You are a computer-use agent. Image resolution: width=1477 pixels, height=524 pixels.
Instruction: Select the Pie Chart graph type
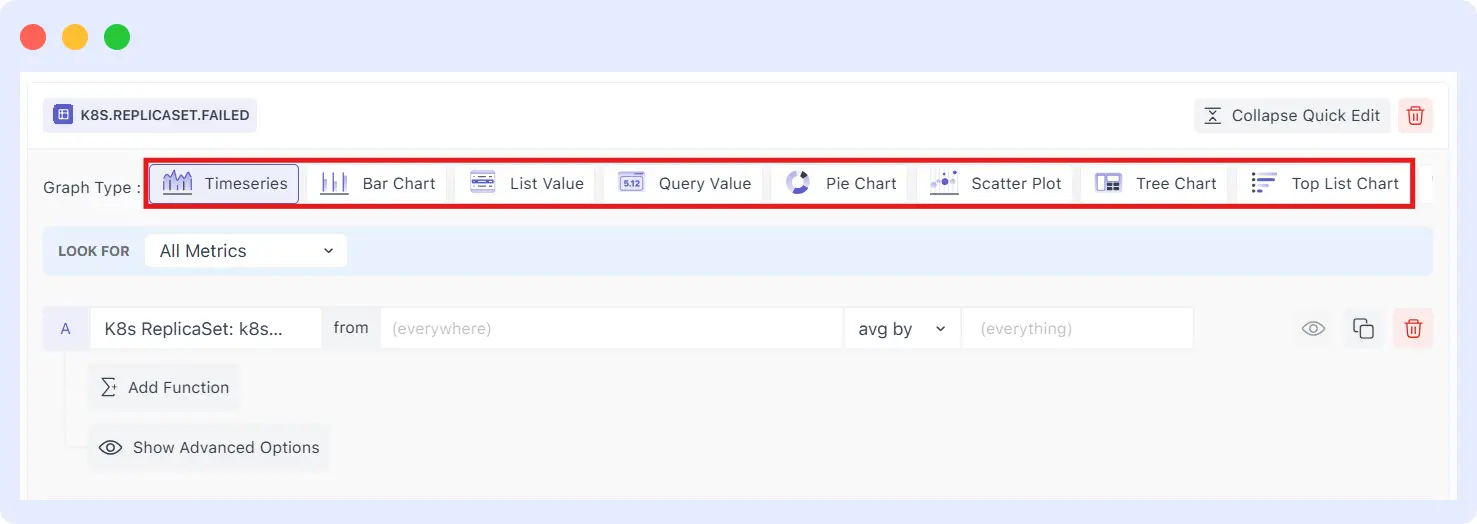[840, 184]
